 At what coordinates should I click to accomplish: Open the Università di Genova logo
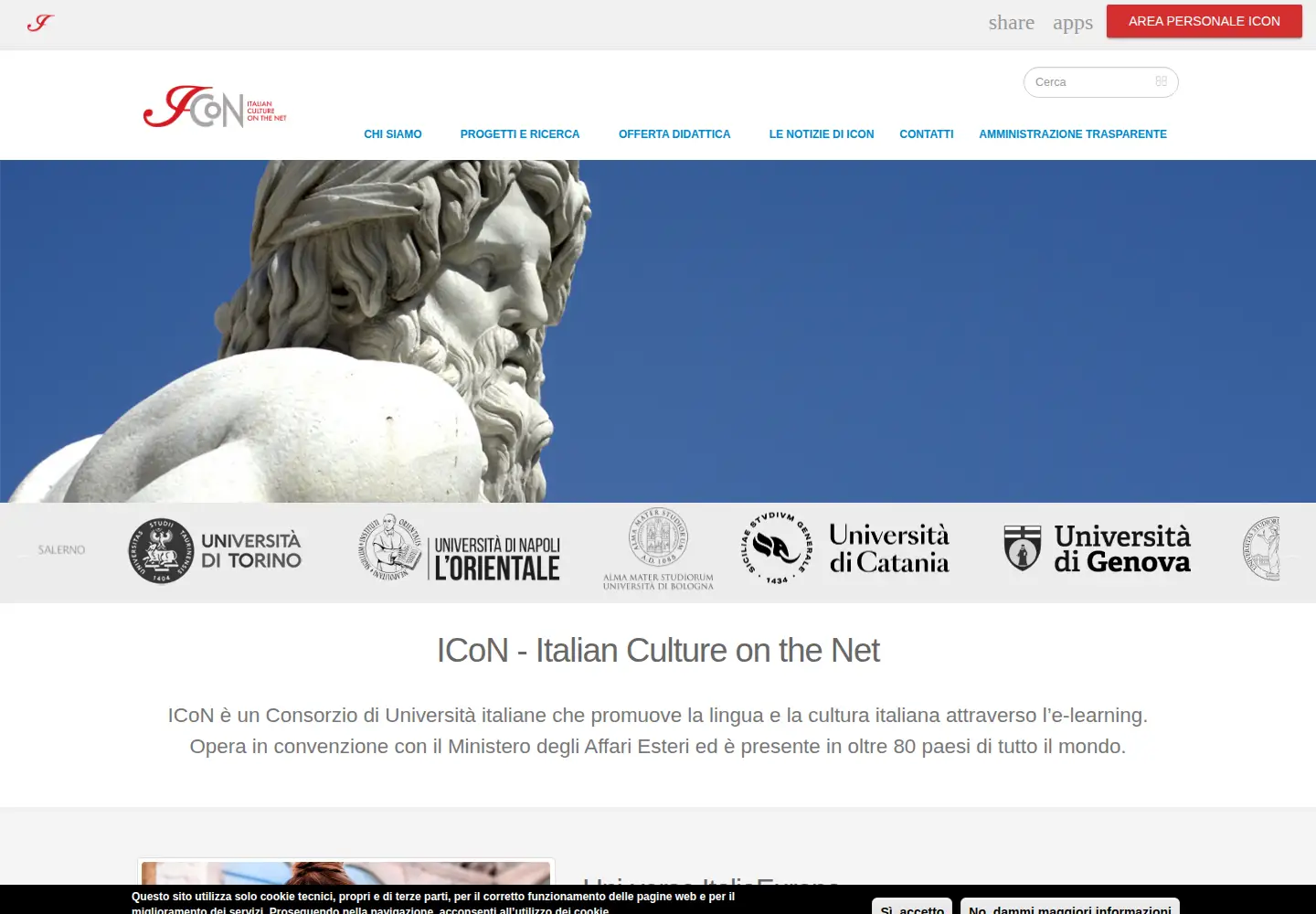1097,548
